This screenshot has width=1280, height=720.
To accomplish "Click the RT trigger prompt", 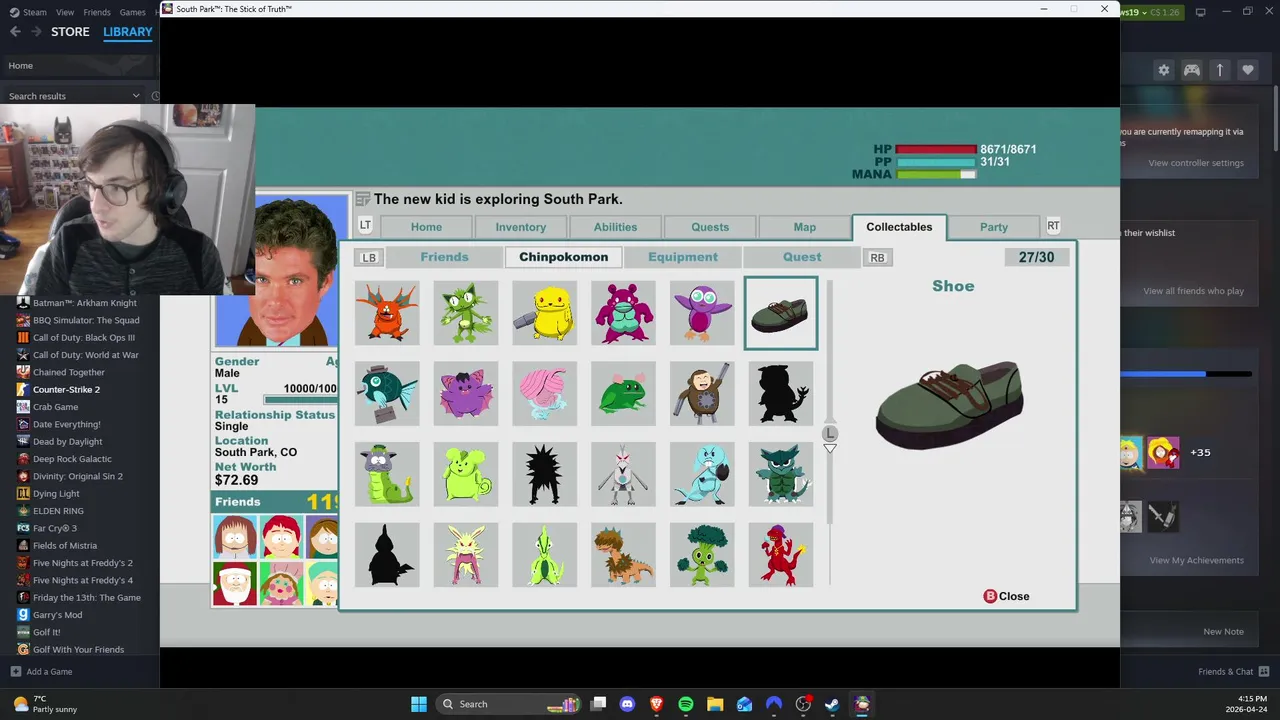I will tap(1053, 226).
